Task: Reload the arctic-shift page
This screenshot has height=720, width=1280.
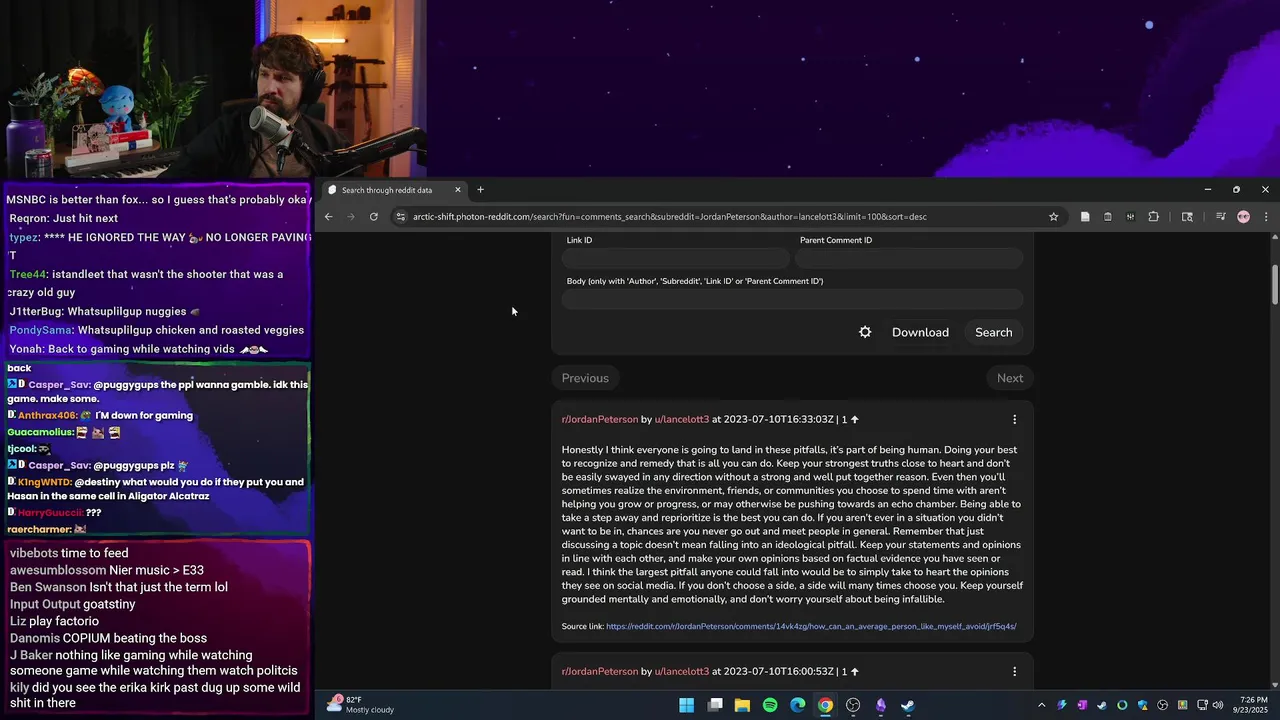Action: pos(374,217)
